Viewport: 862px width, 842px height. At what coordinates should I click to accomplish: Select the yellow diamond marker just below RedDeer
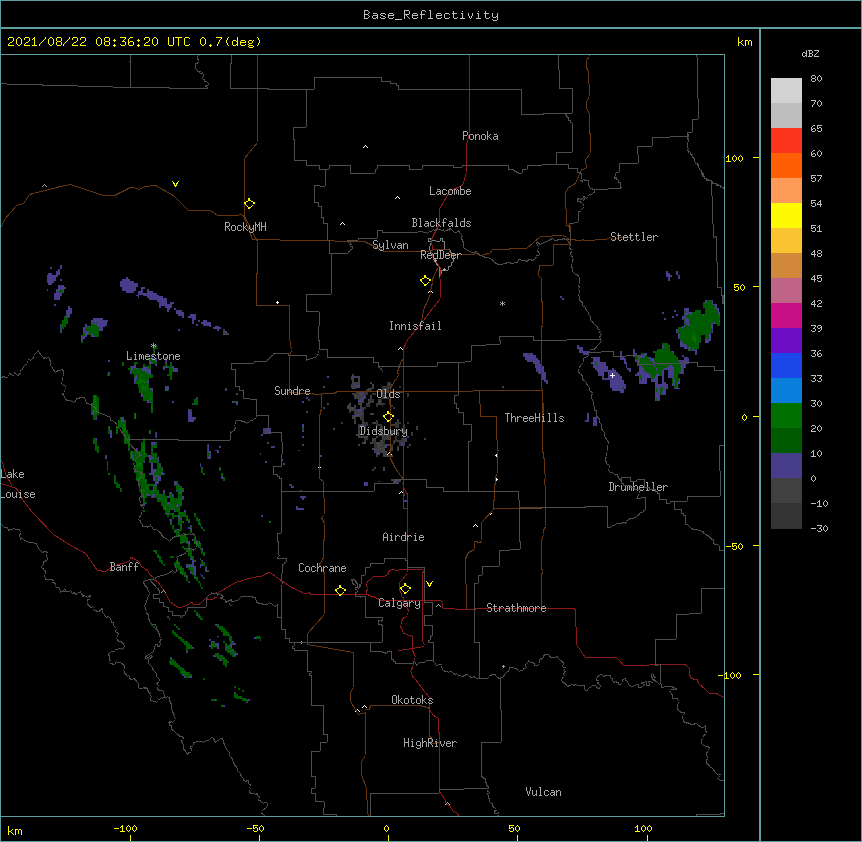(426, 281)
